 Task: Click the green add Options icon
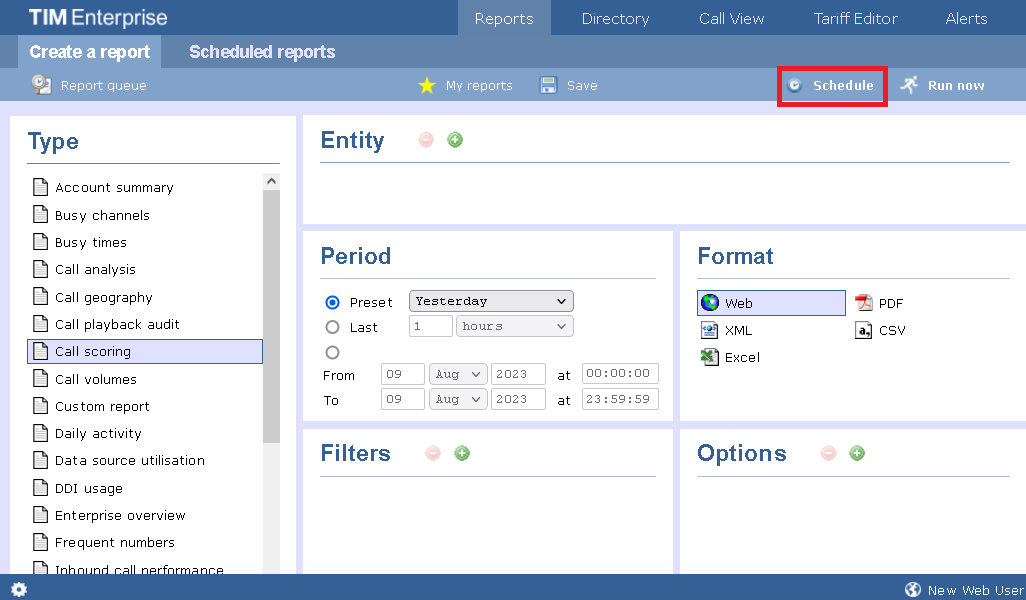[x=857, y=453]
